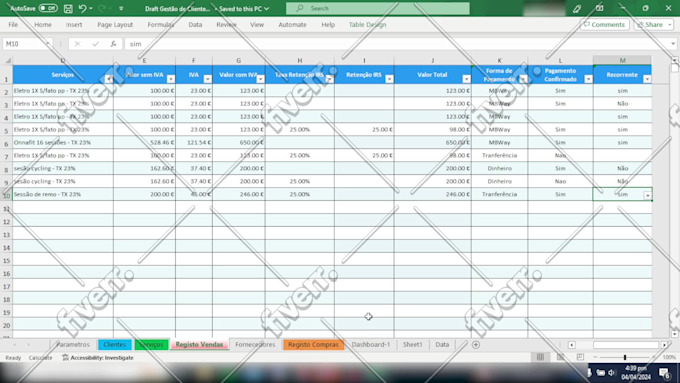Viewport: 680px width, 383px height.
Task: Open the Windows notification center icon
Action: click(x=665, y=373)
